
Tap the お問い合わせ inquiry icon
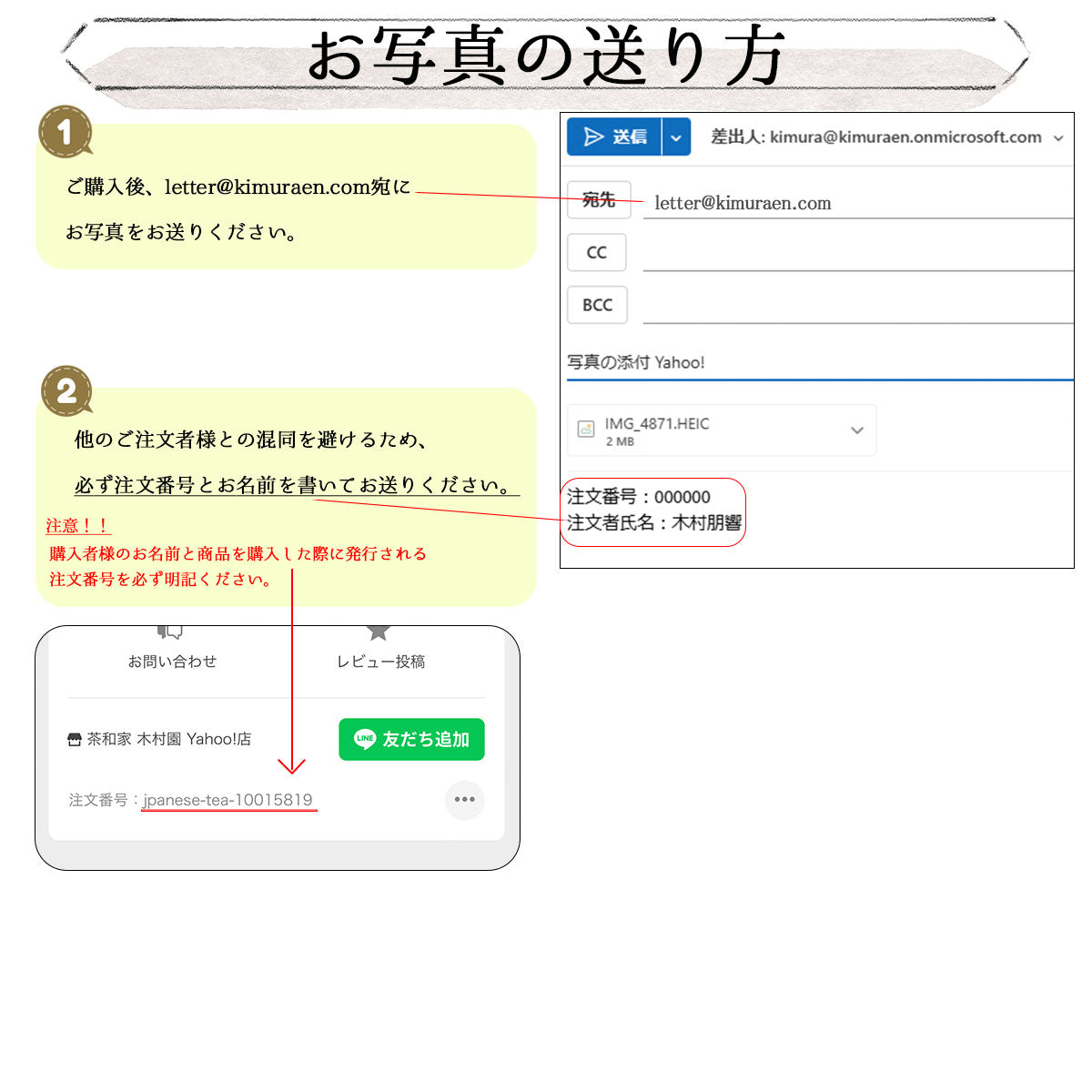coord(170,632)
